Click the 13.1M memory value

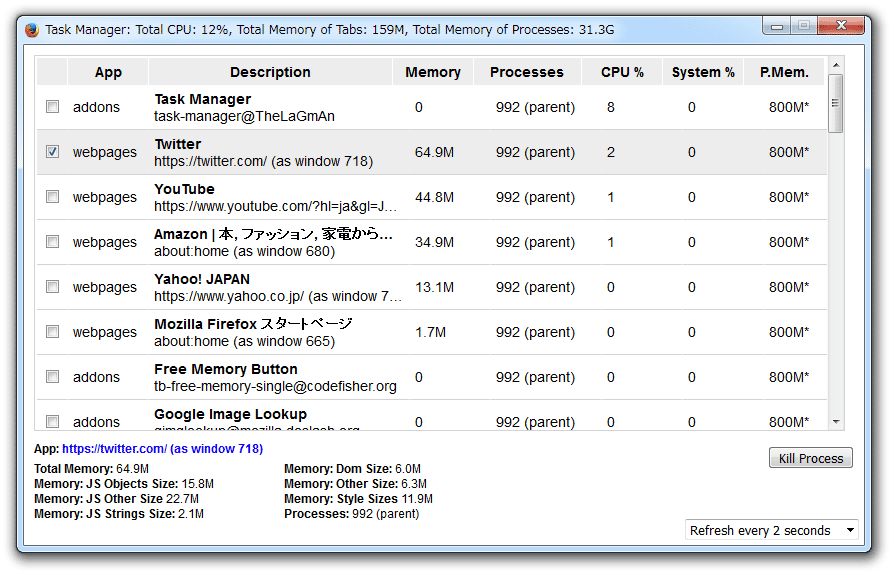(x=434, y=287)
